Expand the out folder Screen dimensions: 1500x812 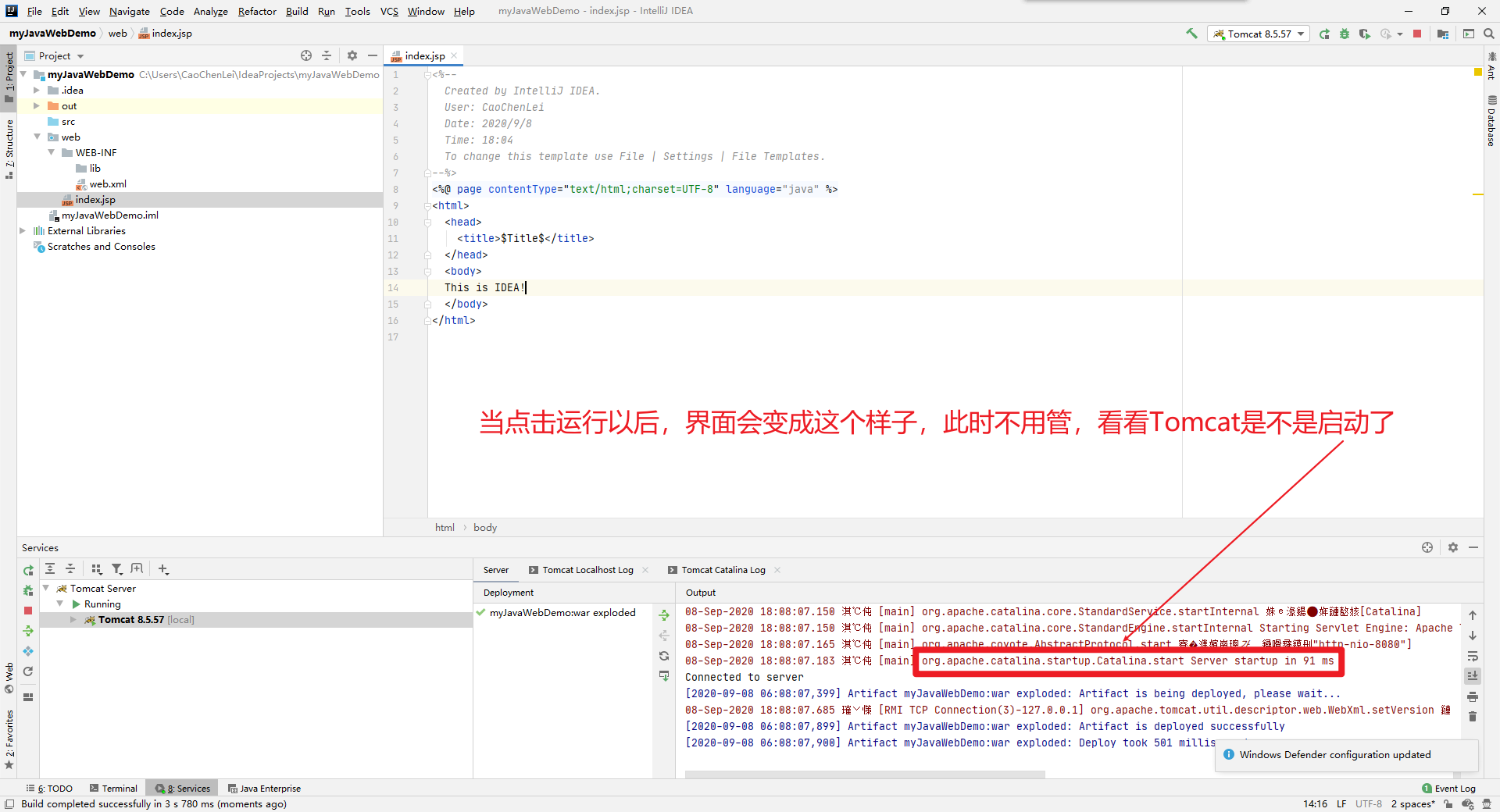[x=37, y=105]
